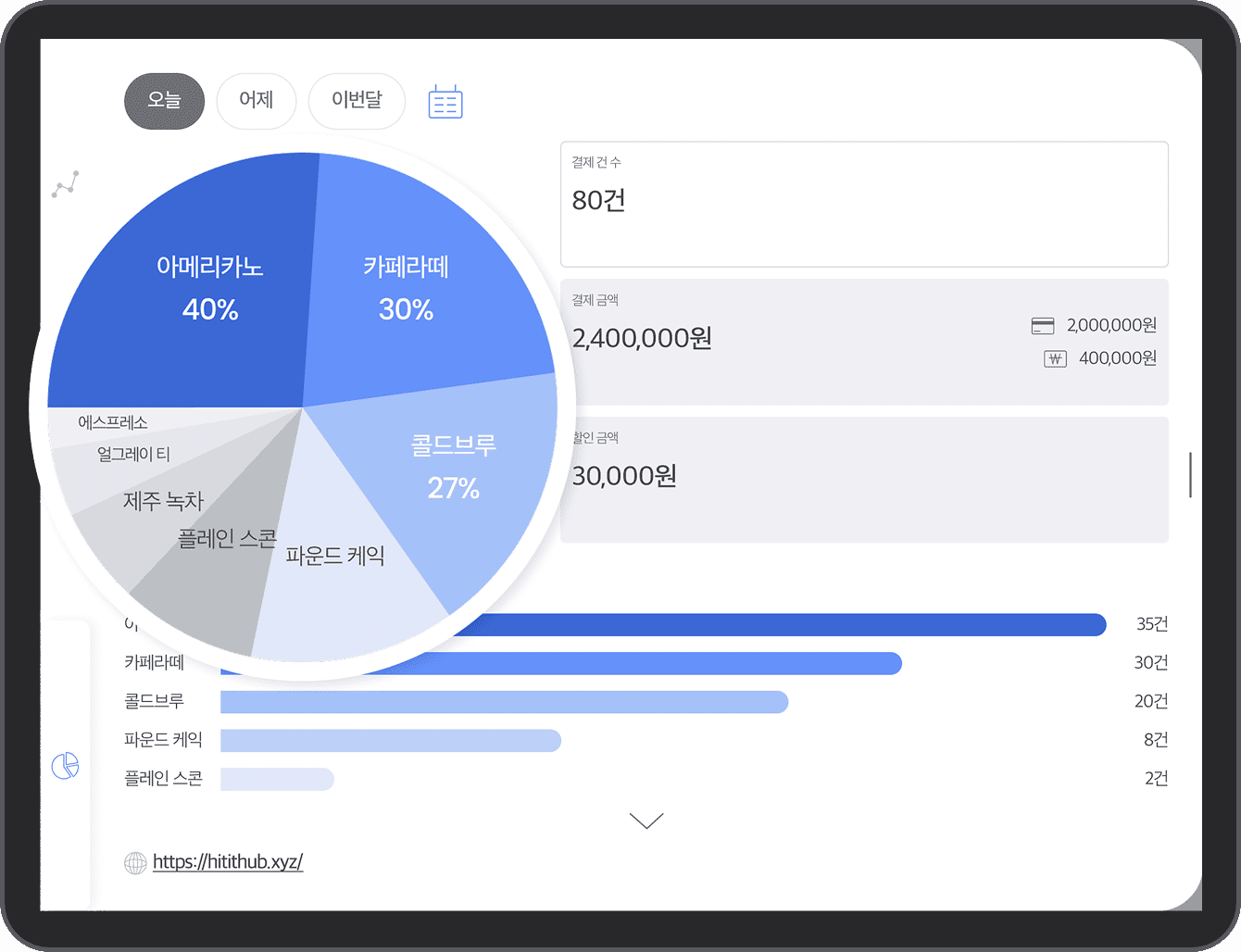
Task: Select the 오늘 filter tab
Action: [x=164, y=101]
